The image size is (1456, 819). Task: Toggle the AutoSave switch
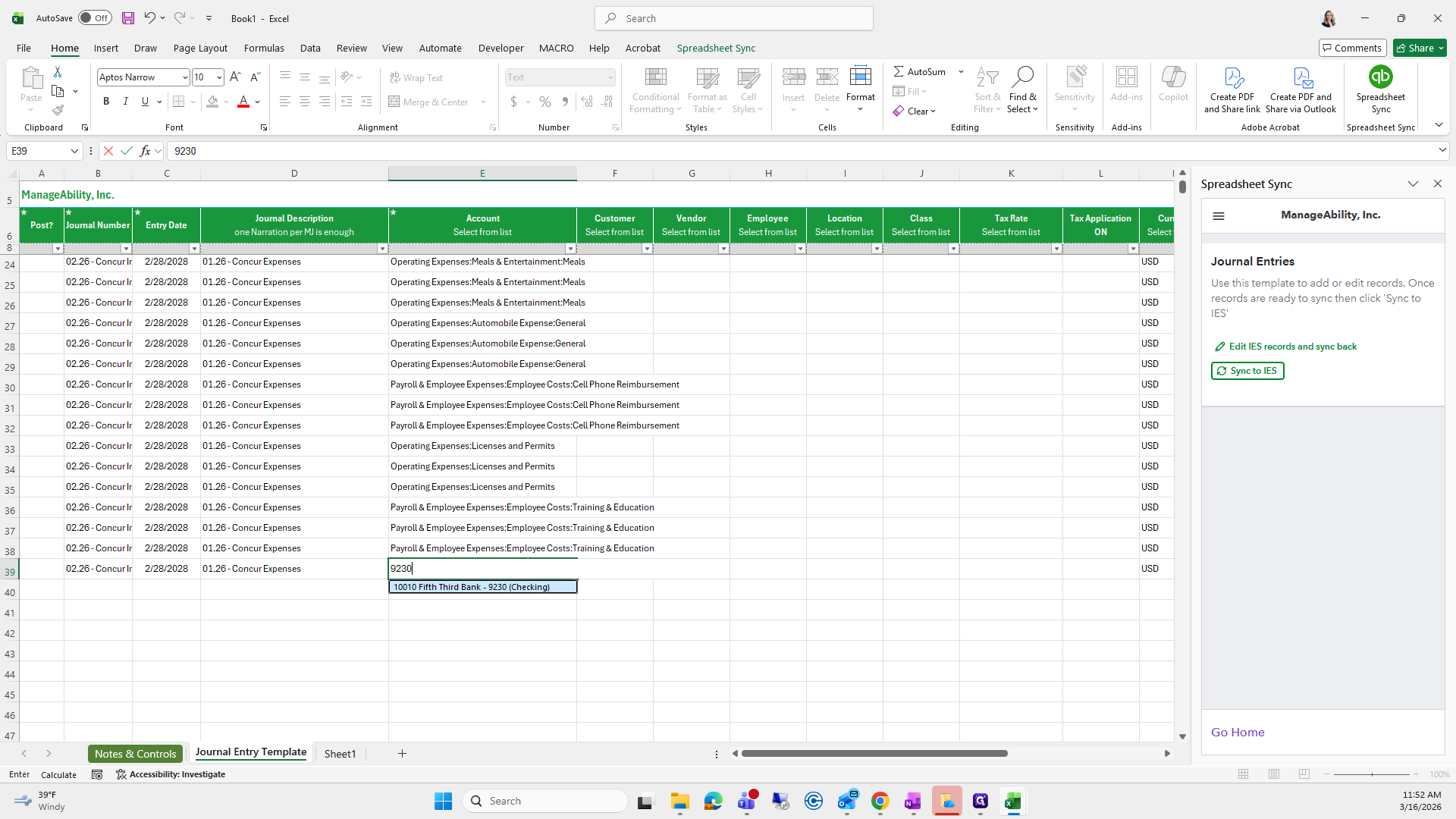click(95, 18)
